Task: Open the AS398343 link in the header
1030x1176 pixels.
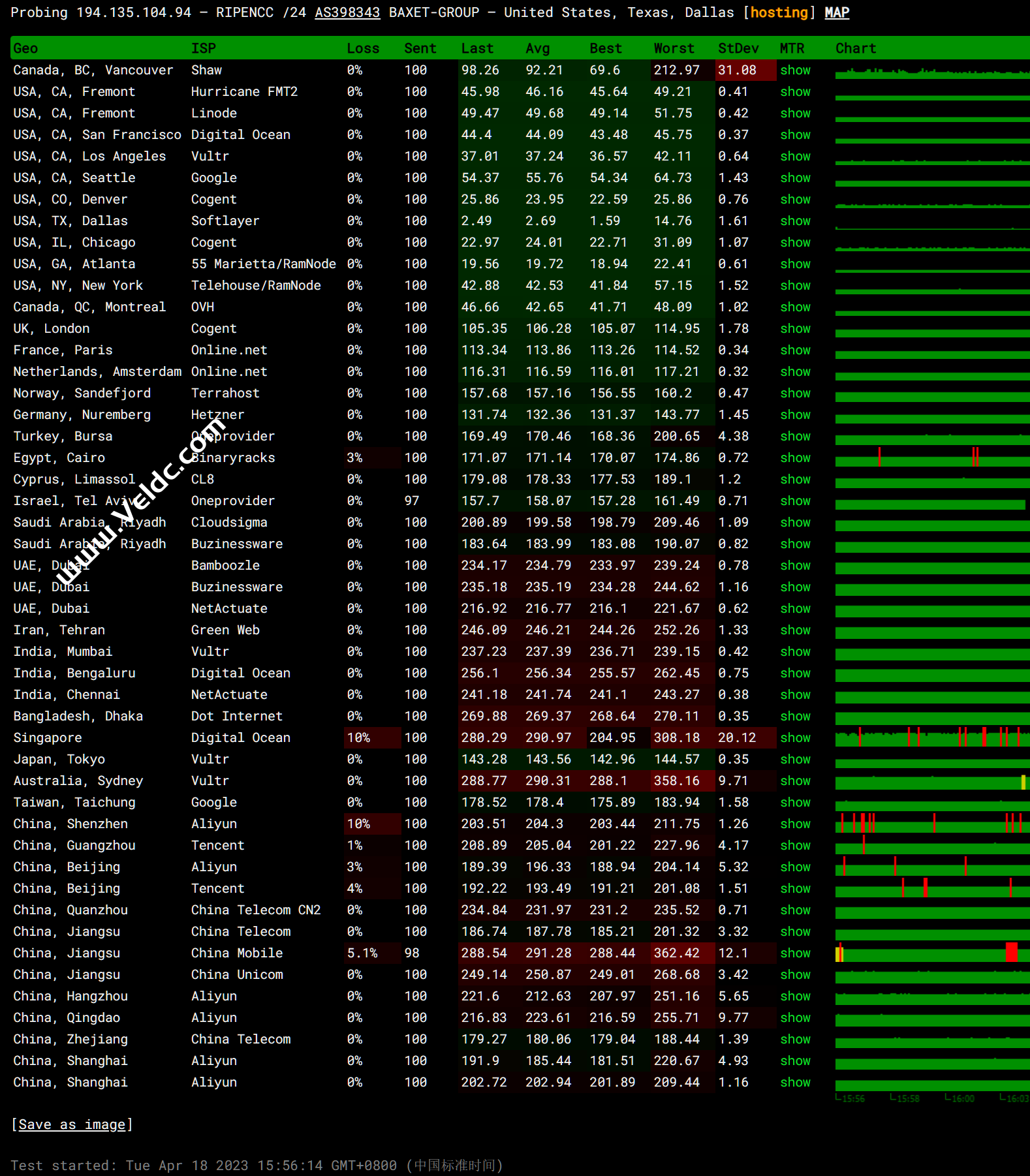Action: (x=347, y=12)
